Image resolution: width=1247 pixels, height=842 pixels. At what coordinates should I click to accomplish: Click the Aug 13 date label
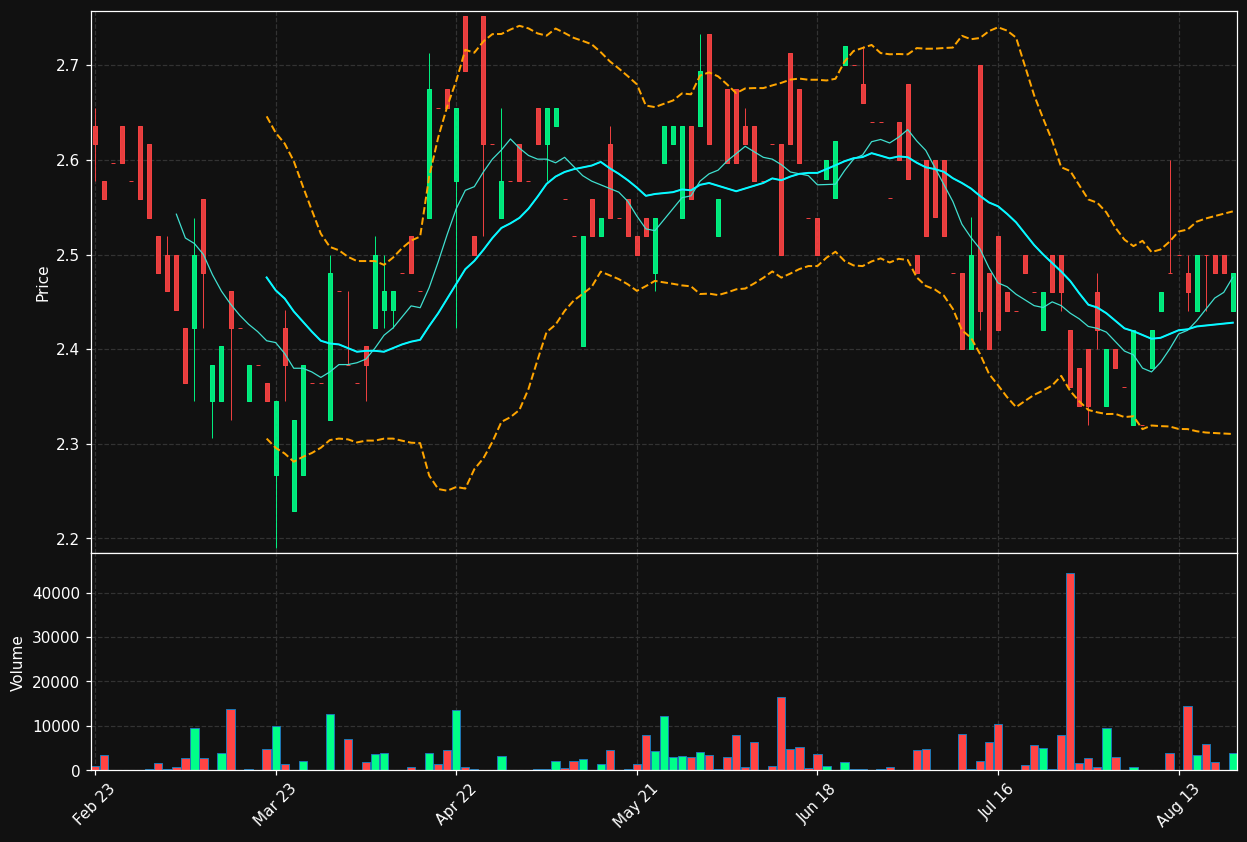pos(1177,804)
